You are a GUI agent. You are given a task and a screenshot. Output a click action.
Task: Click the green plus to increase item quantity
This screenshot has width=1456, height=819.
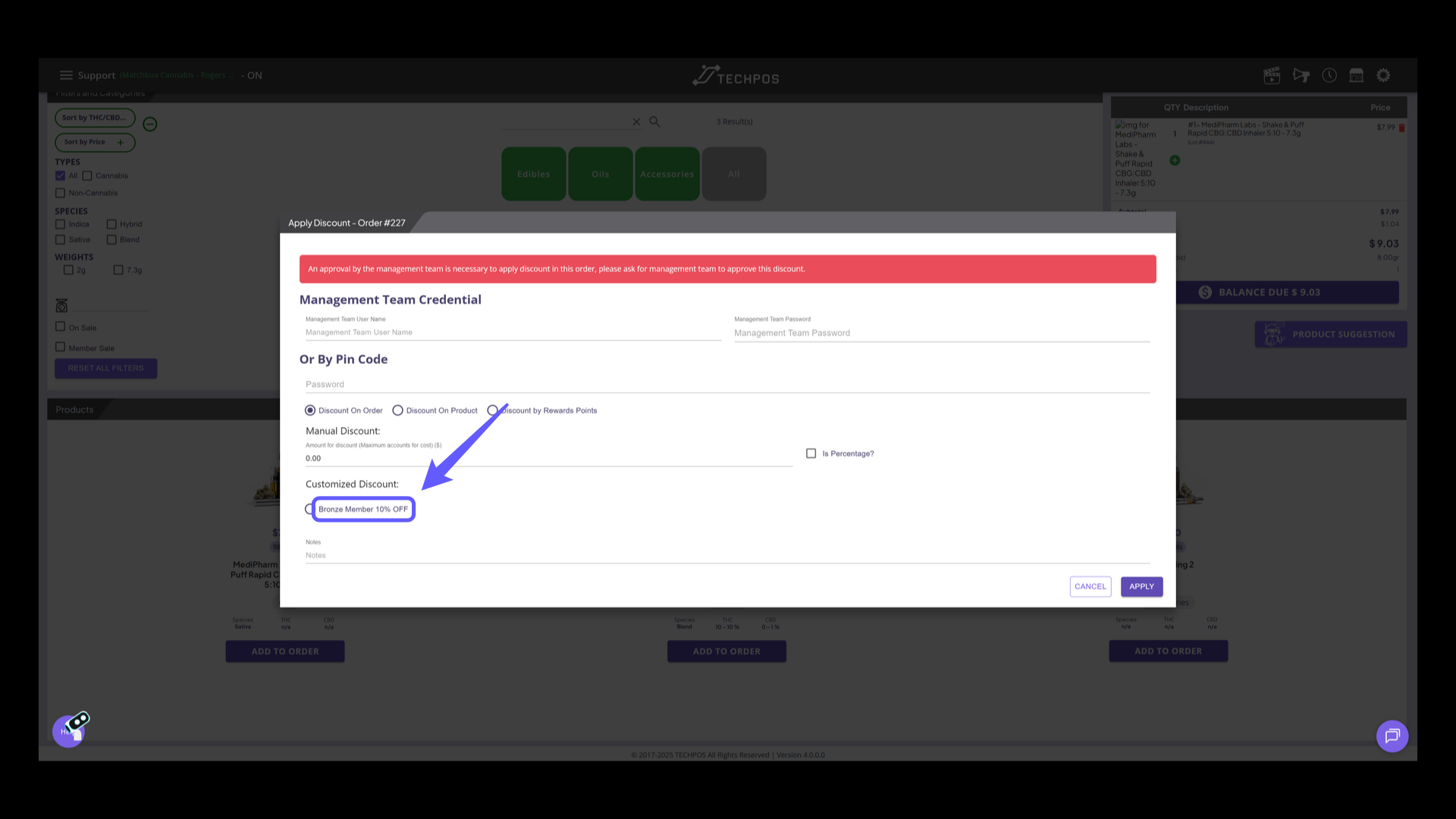tap(1175, 160)
